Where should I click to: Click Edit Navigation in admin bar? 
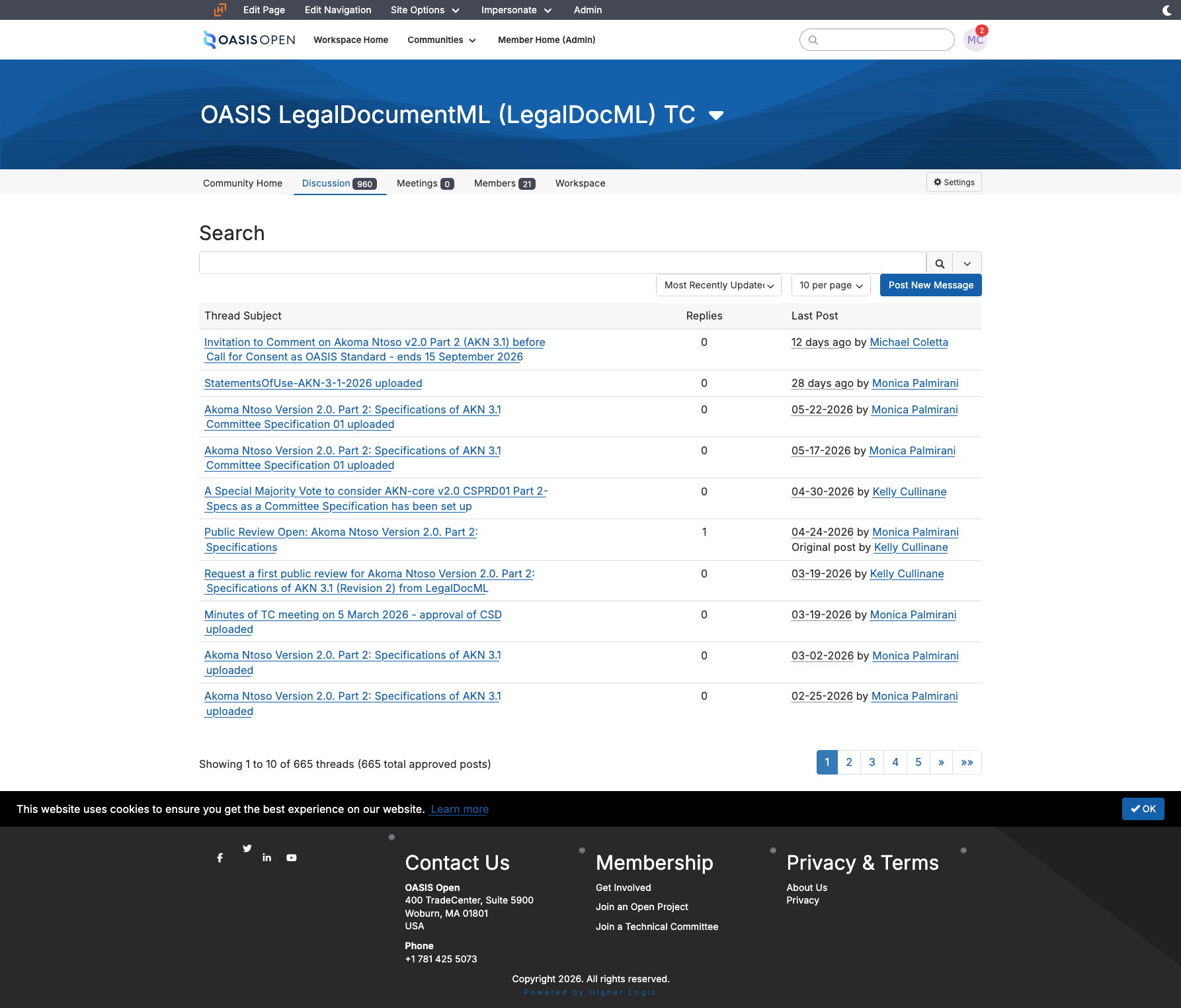(x=338, y=10)
